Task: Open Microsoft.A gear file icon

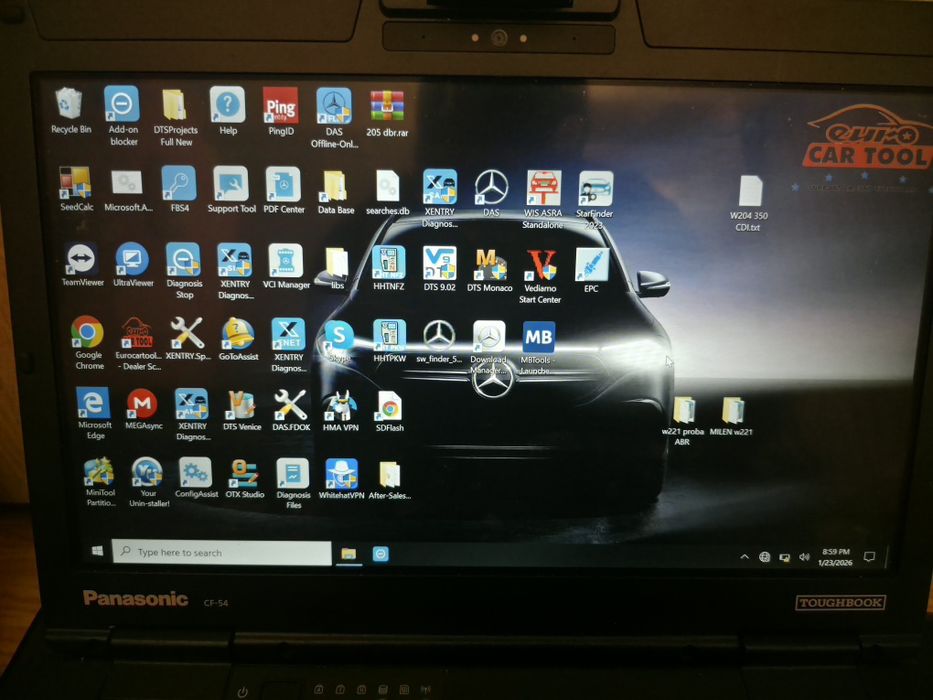Action: pos(127,183)
